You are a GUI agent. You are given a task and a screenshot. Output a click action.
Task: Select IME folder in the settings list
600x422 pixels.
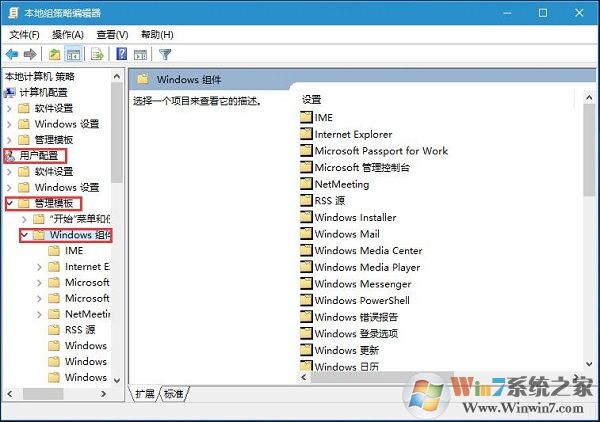[316, 117]
